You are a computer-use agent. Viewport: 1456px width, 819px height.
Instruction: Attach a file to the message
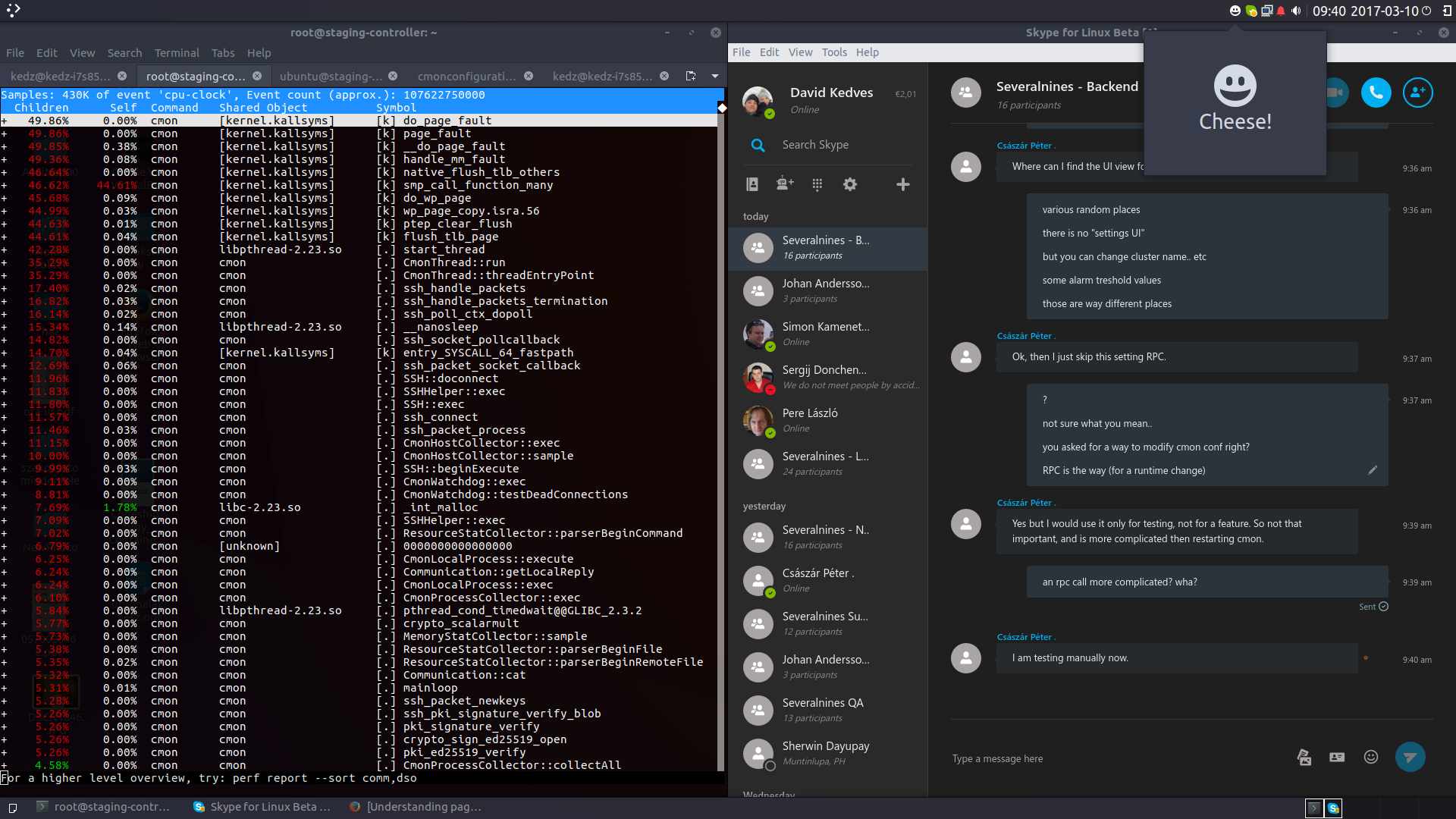(x=1304, y=757)
